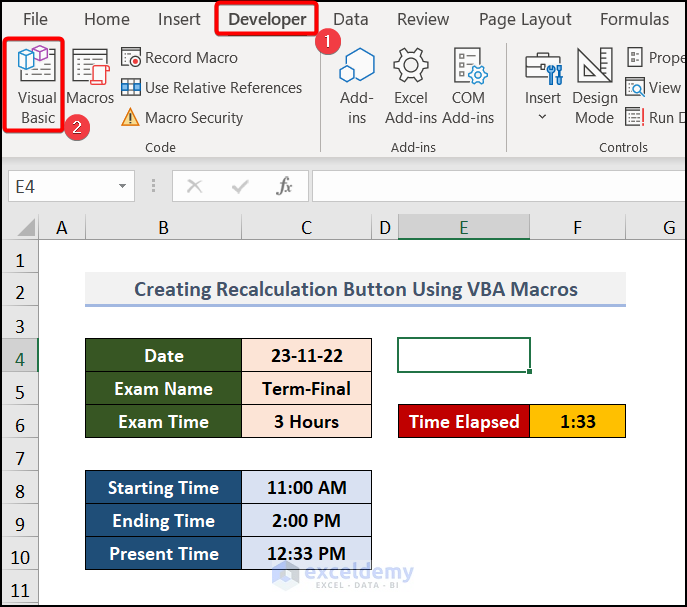Open the Review tab
Viewport: 687px width, 607px height.
pos(423,19)
